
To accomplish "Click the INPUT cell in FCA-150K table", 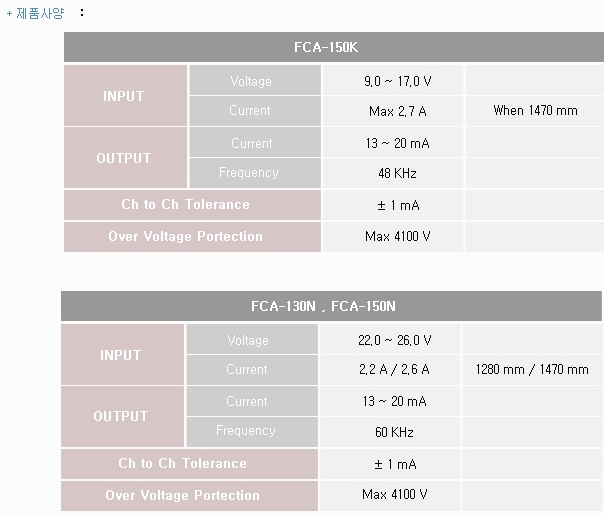I will click(124, 96).
